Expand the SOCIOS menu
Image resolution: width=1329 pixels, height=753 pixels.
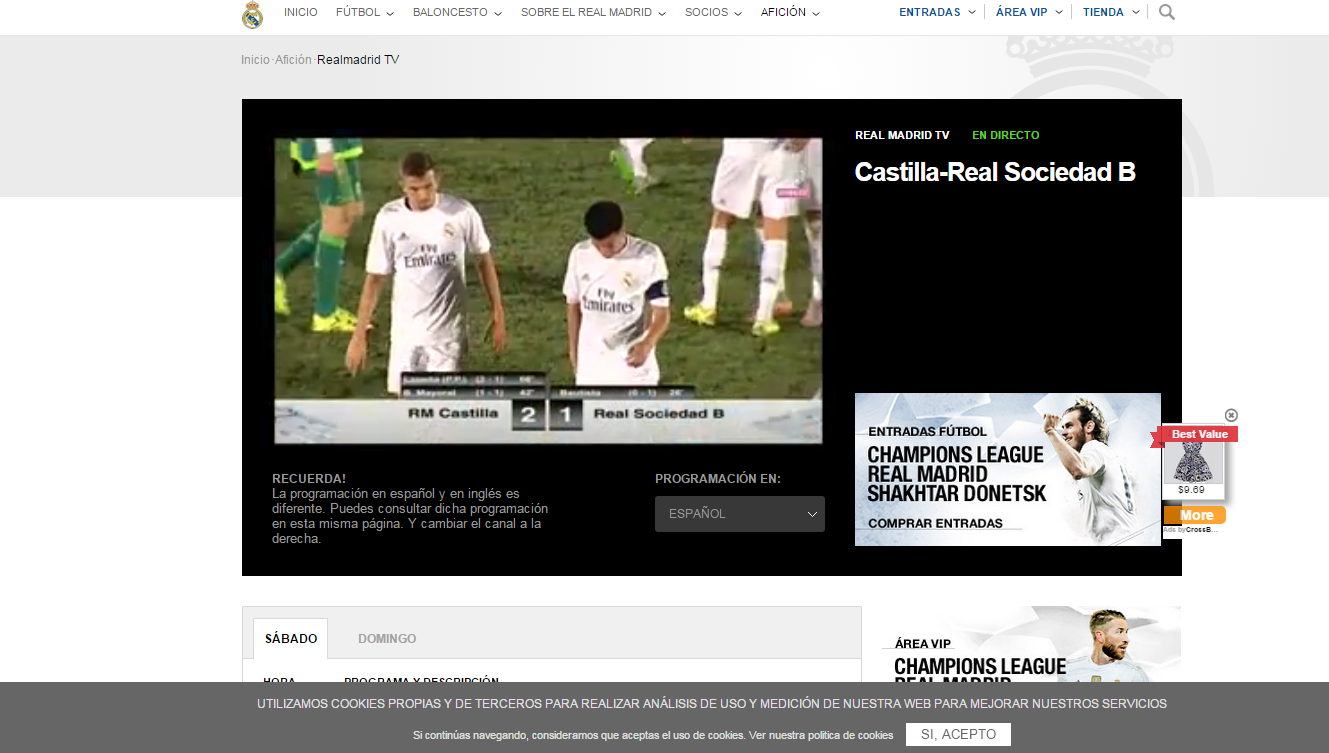pos(713,12)
